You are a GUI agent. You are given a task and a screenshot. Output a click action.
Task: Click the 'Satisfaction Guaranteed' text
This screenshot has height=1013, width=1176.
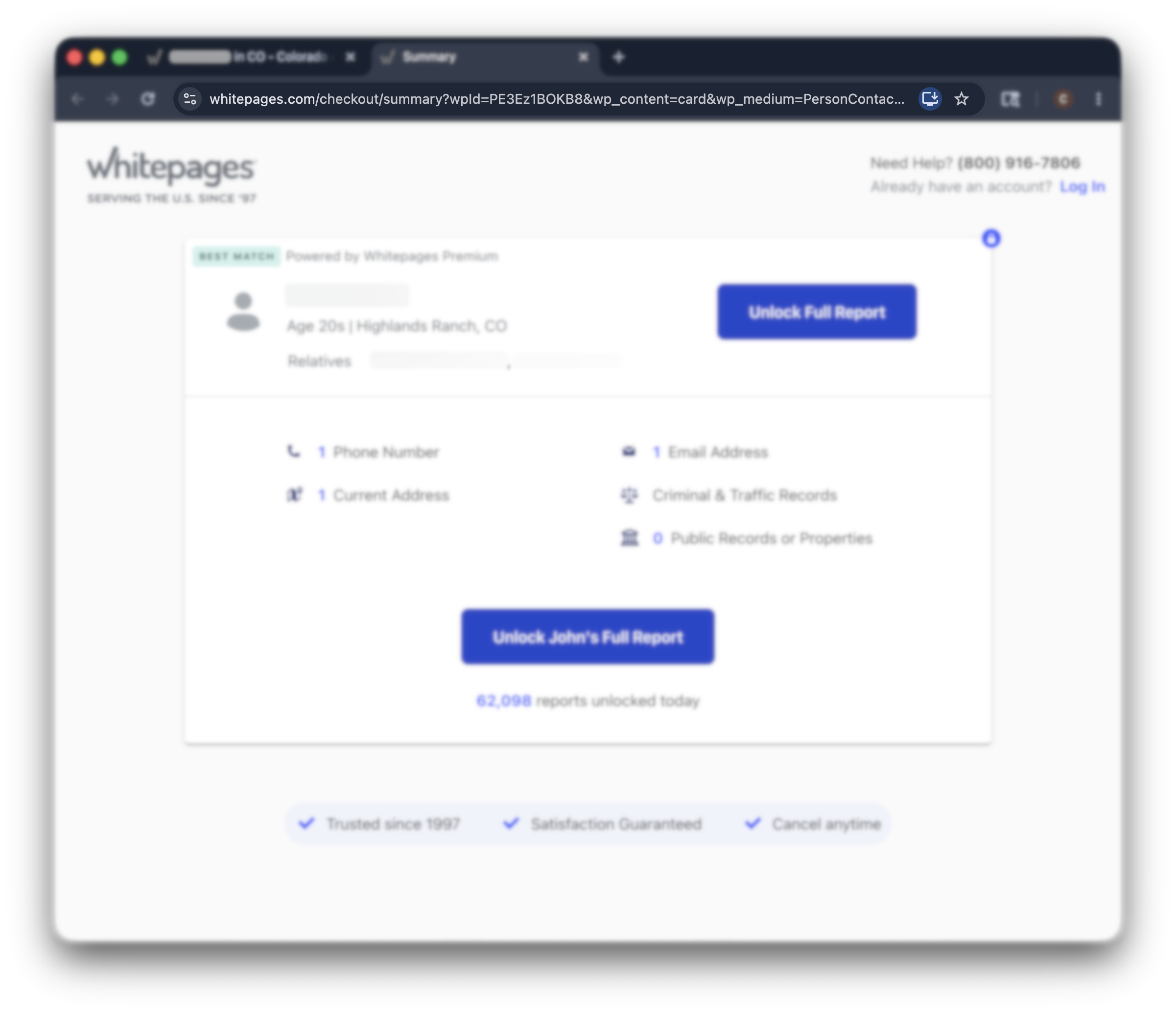(616, 824)
